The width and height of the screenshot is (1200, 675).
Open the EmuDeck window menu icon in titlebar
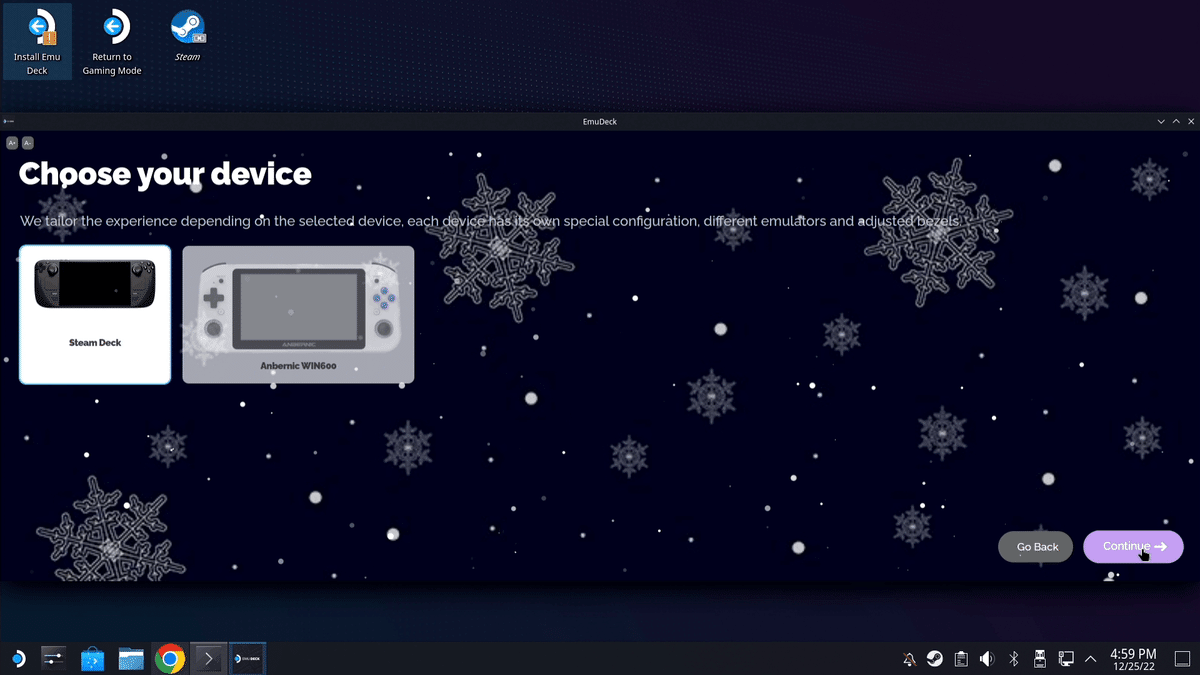pyautogui.click(x=8, y=121)
